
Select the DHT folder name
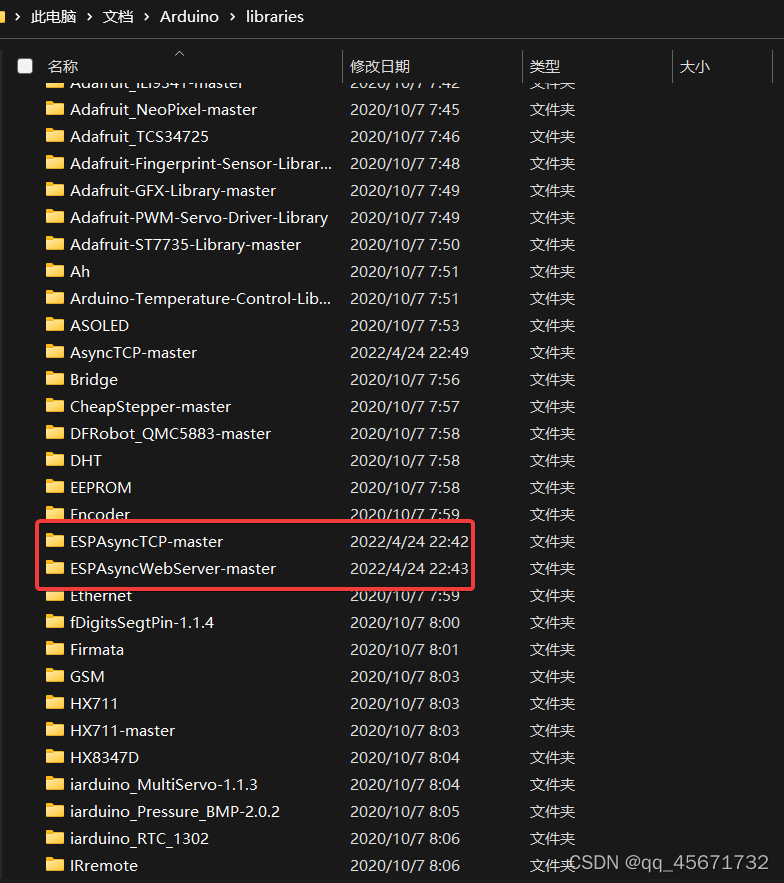click(86, 461)
